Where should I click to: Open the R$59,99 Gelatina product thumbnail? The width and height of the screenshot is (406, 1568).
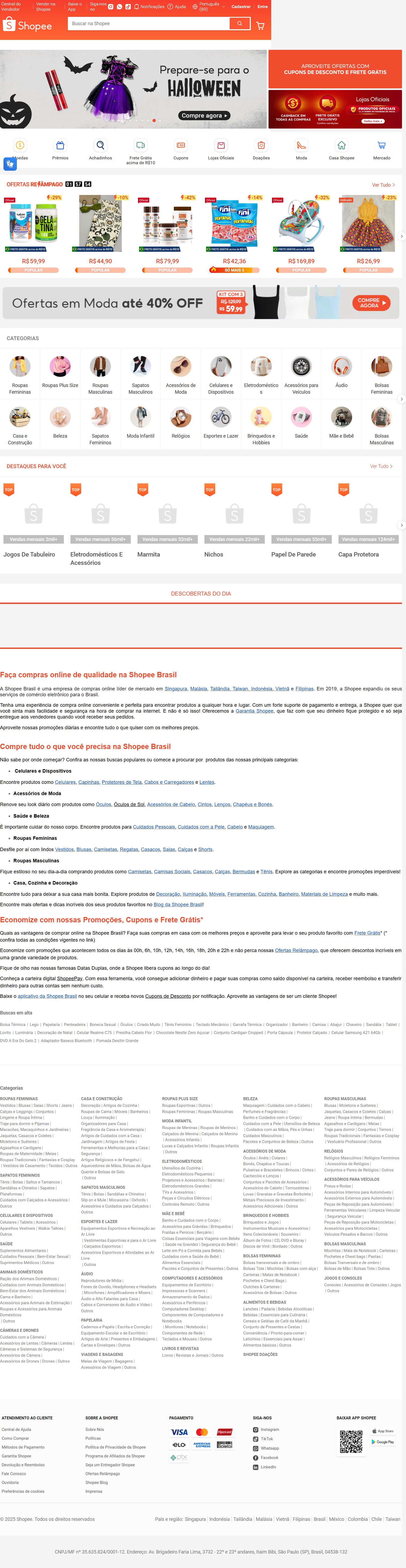click(33, 223)
